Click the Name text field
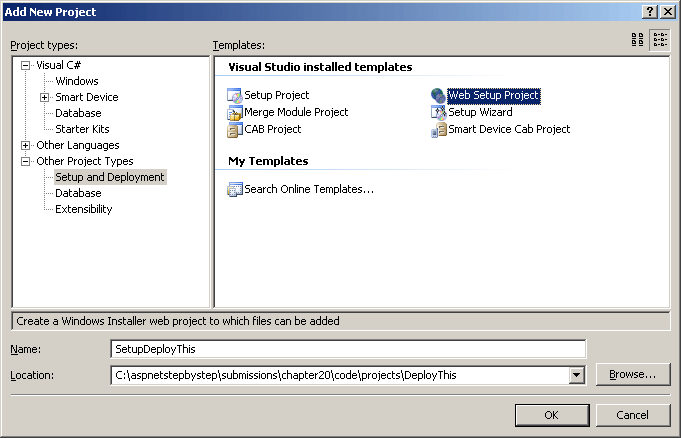The height and width of the screenshot is (438, 681). [347, 348]
